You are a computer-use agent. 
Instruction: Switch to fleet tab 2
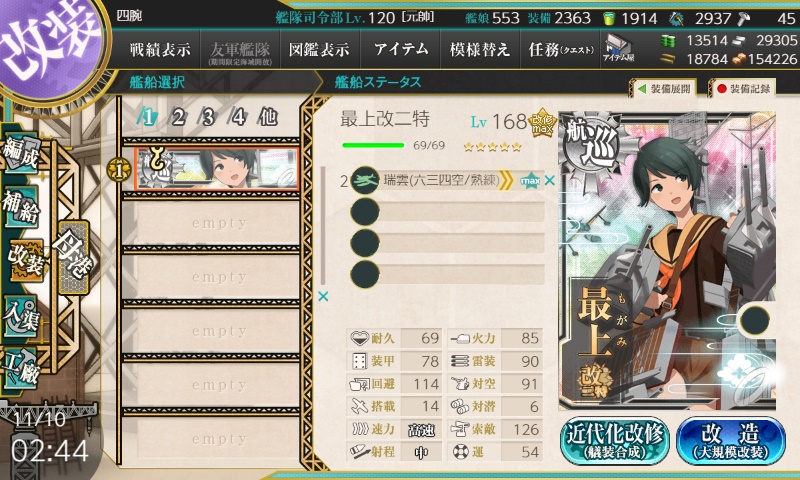coord(178,117)
